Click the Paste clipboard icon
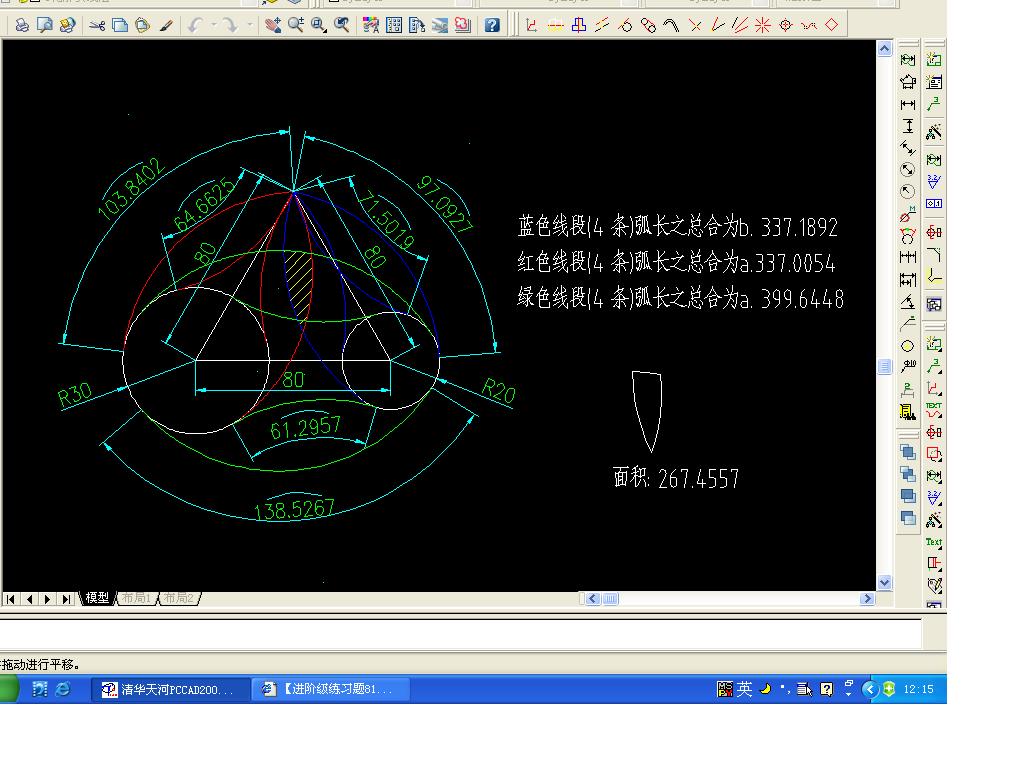1024x768 pixels. click(142, 25)
